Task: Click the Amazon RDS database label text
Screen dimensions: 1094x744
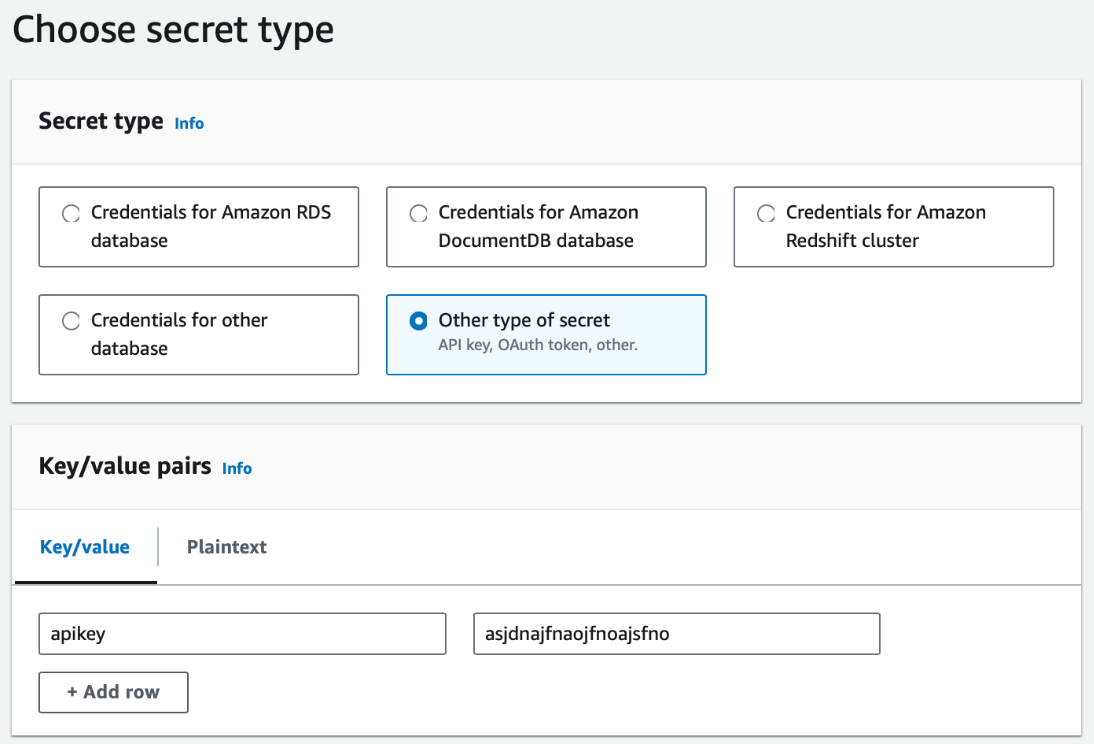Action: coord(211,226)
